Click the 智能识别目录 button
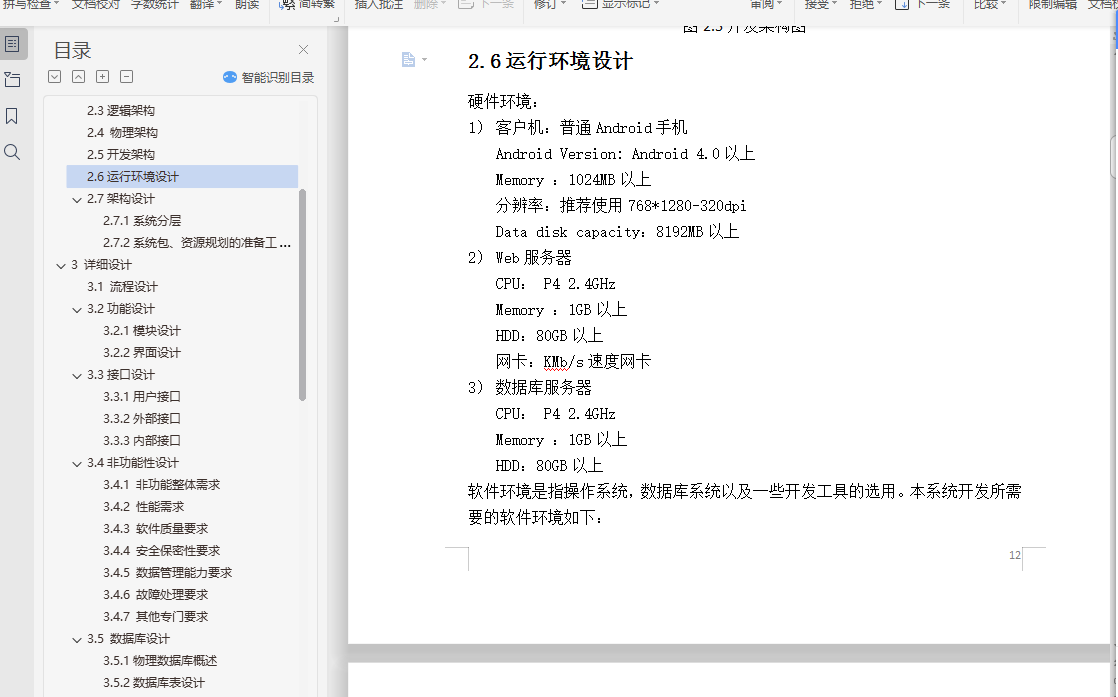The width and height of the screenshot is (1118, 697). [269, 78]
